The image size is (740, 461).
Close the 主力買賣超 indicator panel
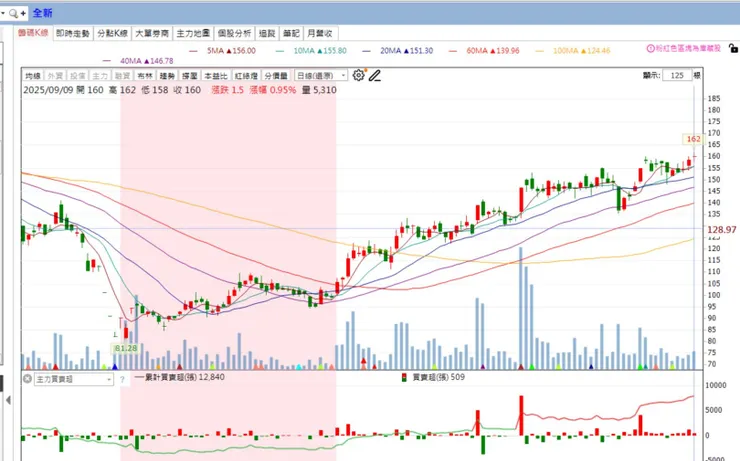click(27, 379)
